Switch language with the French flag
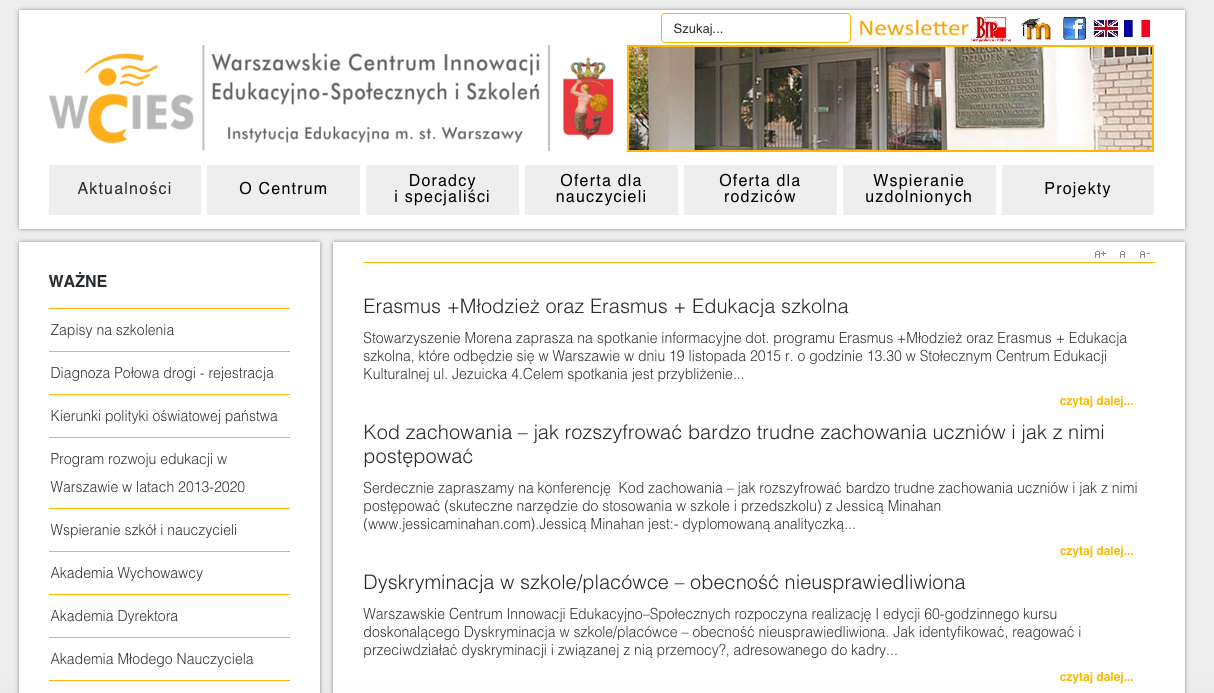The height and width of the screenshot is (693, 1214). pyautogui.click(x=1136, y=28)
